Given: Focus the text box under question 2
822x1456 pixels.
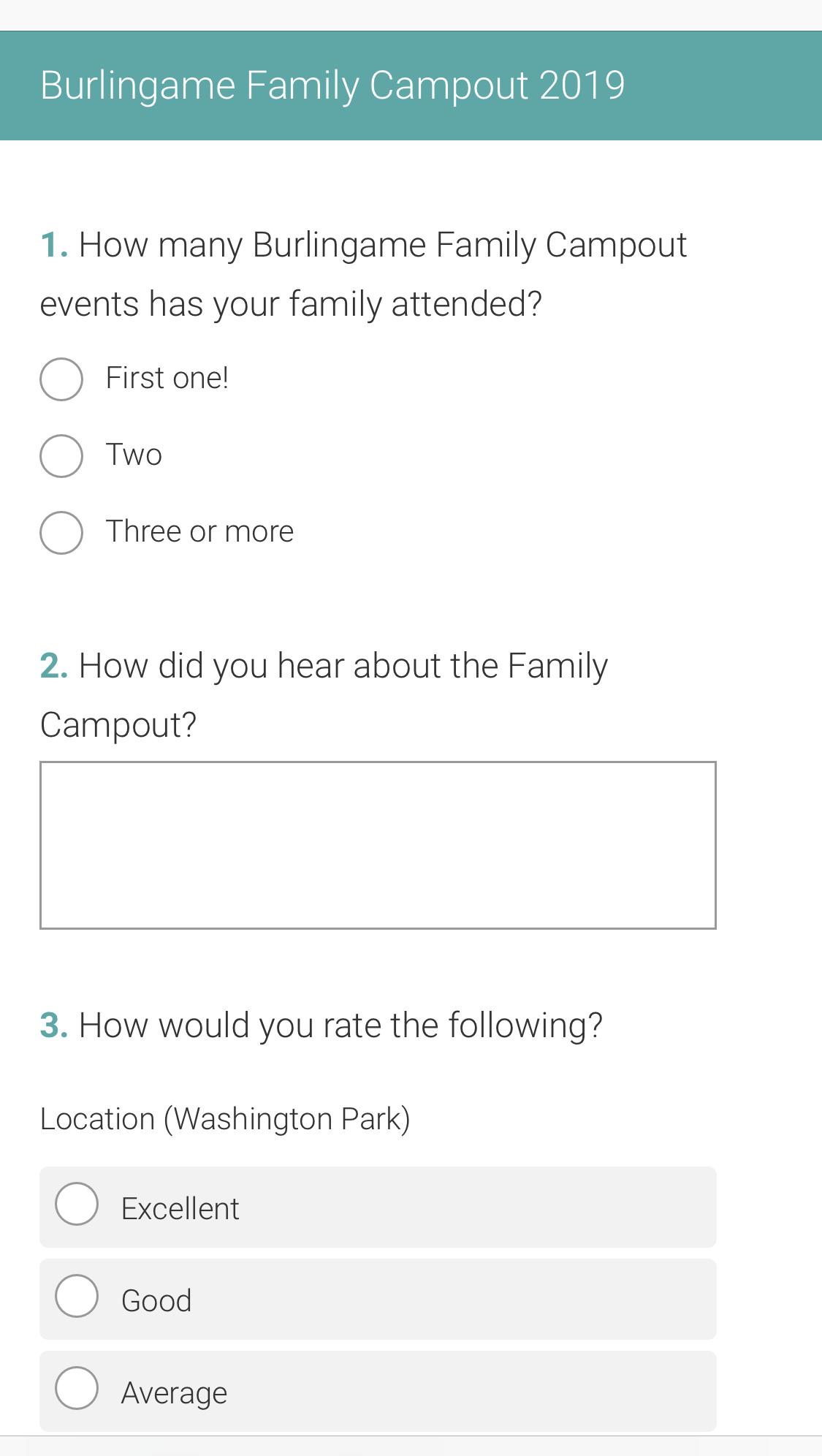Looking at the screenshot, I should tap(378, 846).
